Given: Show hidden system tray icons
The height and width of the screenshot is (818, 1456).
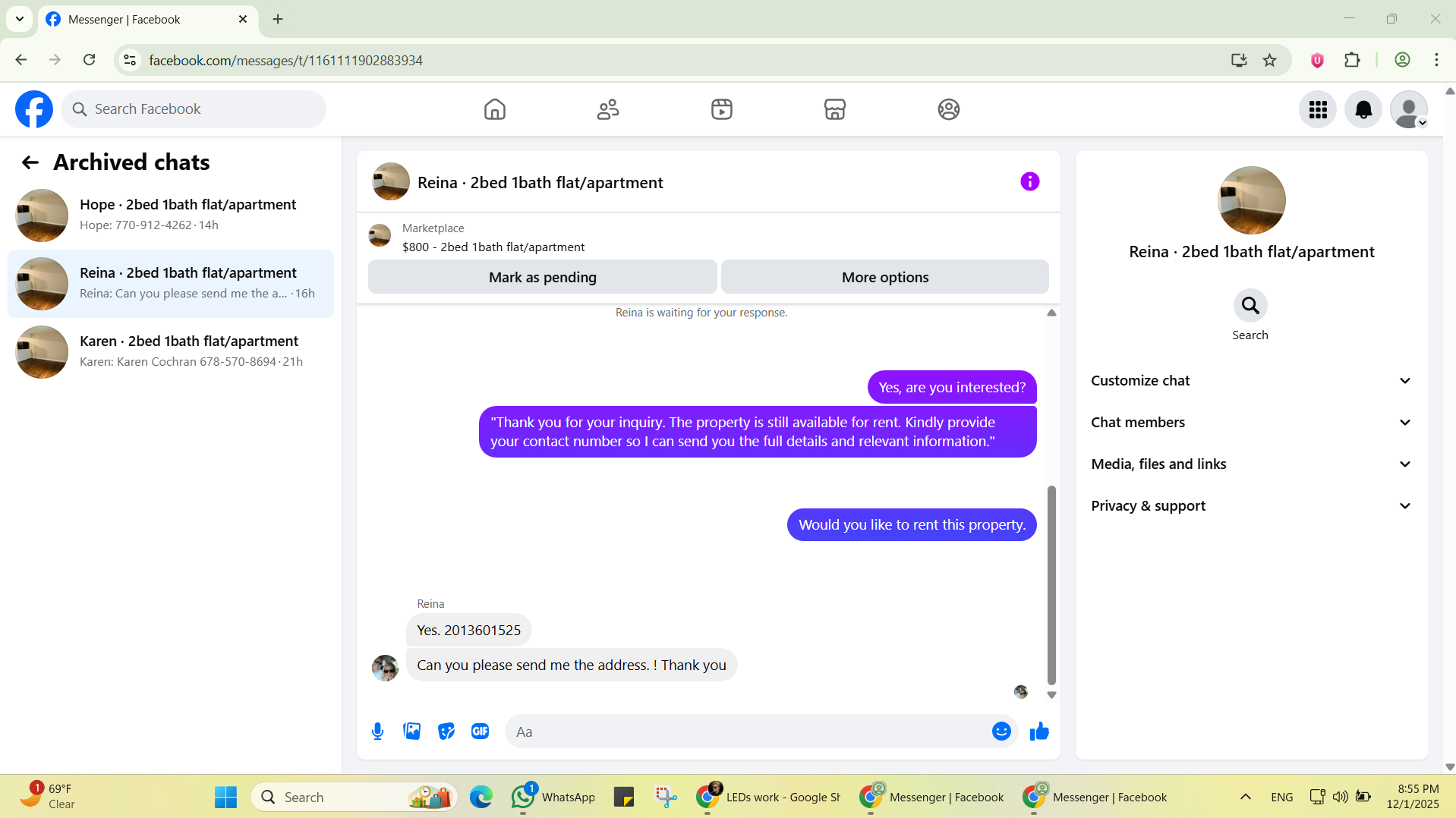Looking at the screenshot, I should pyautogui.click(x=1245, y=797).
